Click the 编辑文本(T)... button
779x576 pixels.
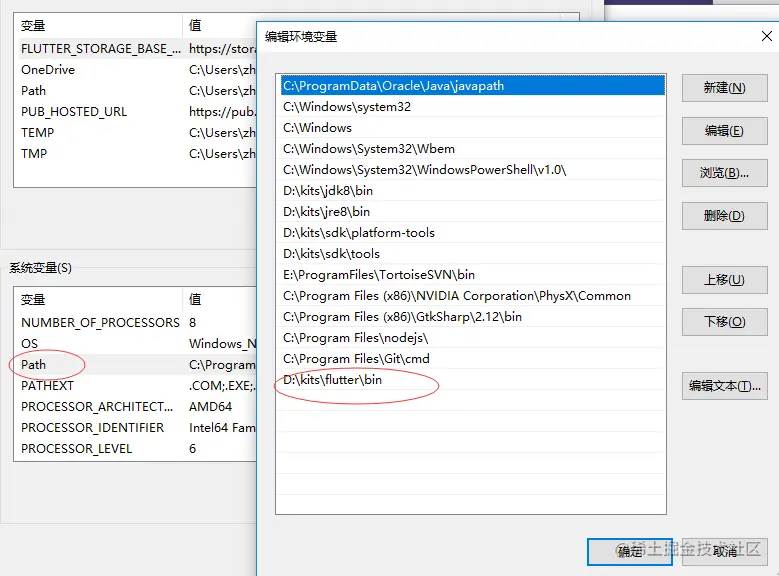point(724,386)
